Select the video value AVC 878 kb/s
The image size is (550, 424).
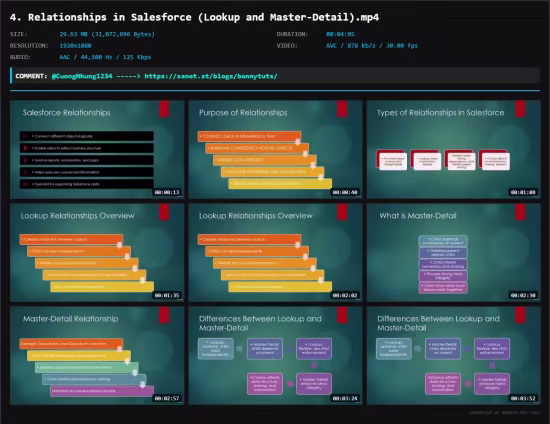pyautogui.click(x=372, y=46)
